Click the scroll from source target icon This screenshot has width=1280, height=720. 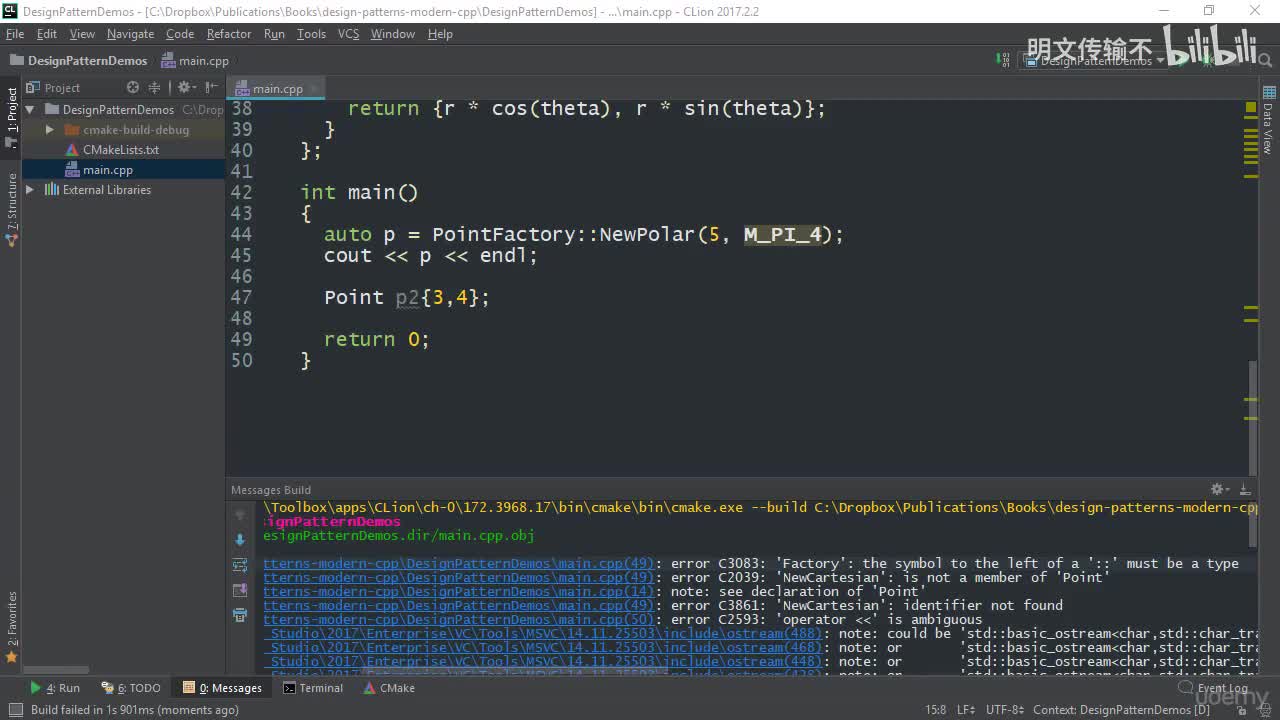[x=133, y=88]
